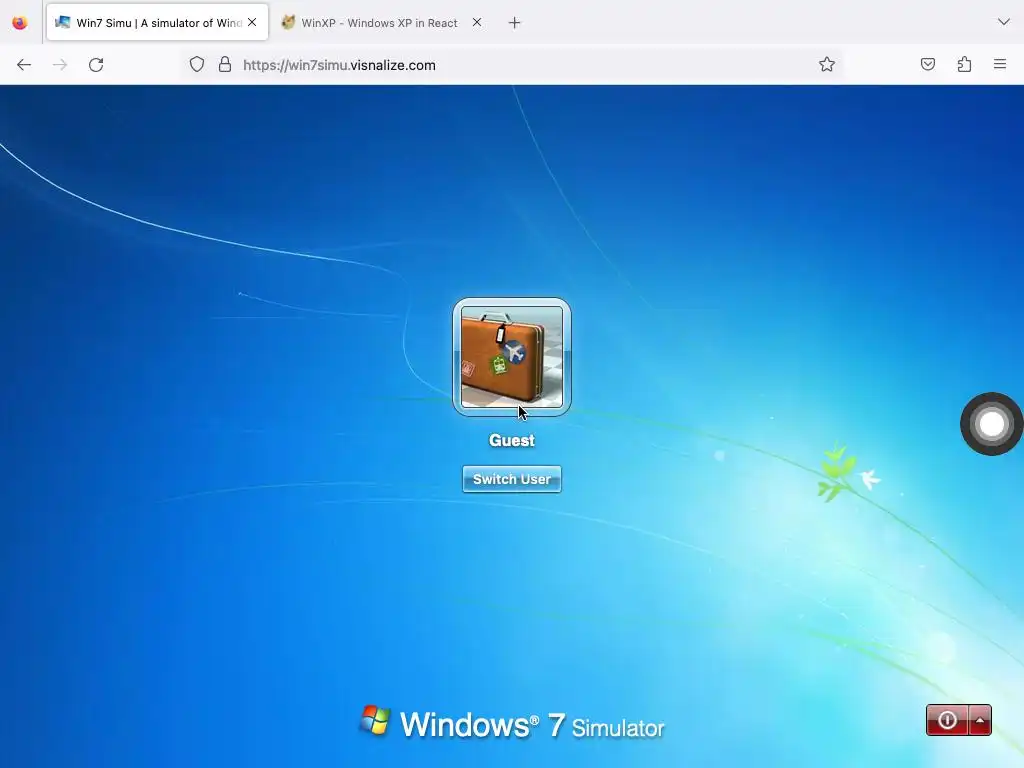1024x768 pixels.
Task: Click the Guest suitcase account picture
Action: [512, 357]
